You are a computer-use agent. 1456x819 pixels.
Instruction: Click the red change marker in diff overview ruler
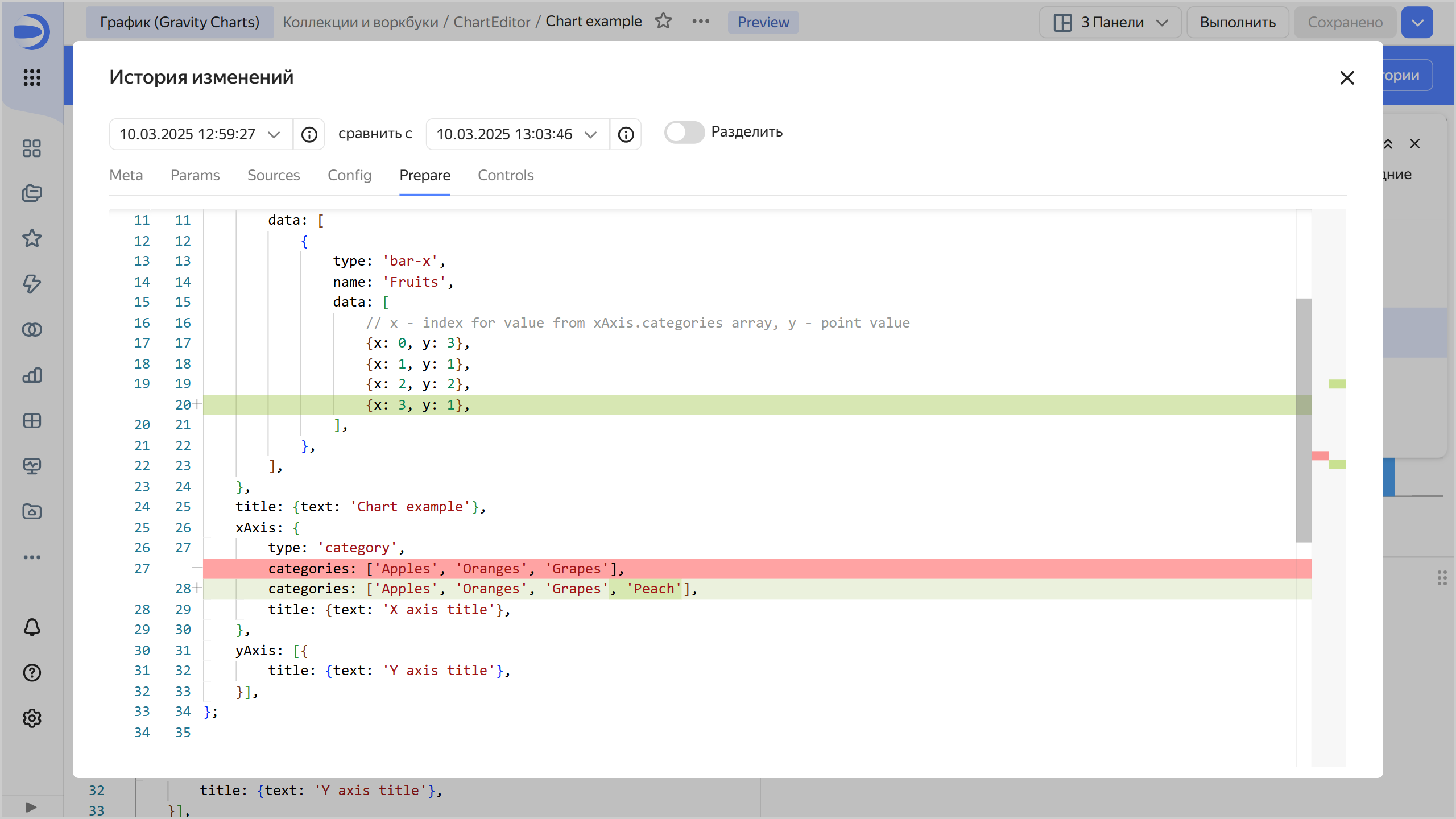coord(1319,456)
